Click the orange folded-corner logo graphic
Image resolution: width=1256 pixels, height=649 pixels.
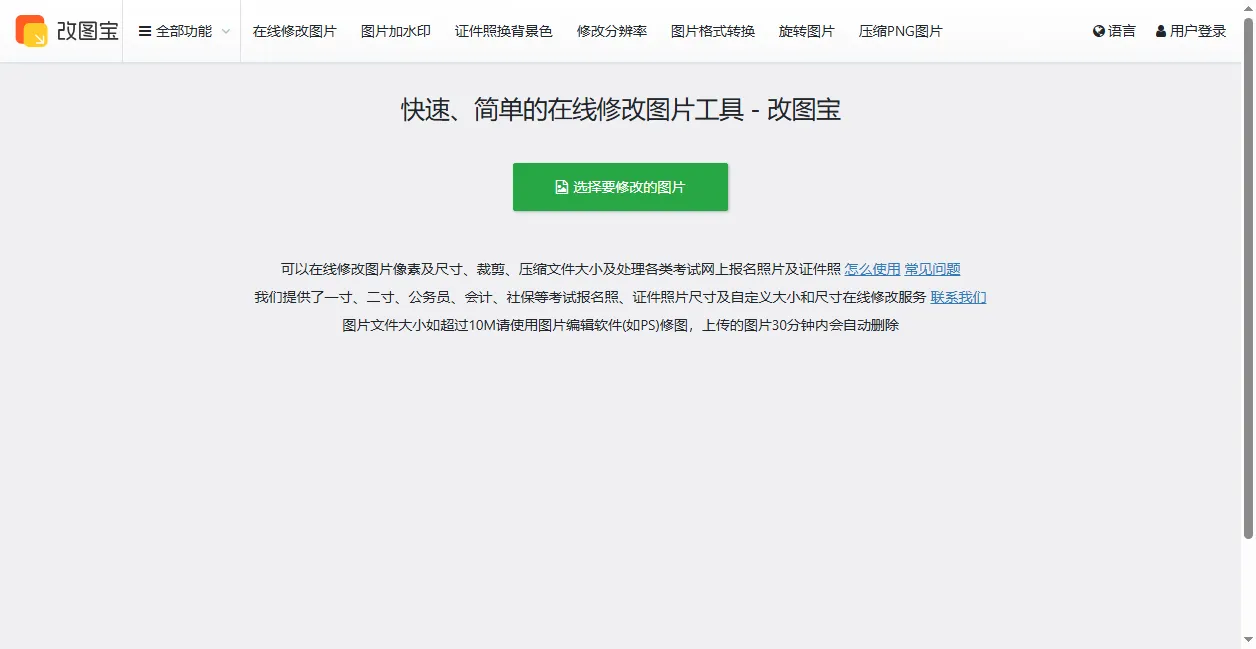pyautogui.click(x=30, y=30)
